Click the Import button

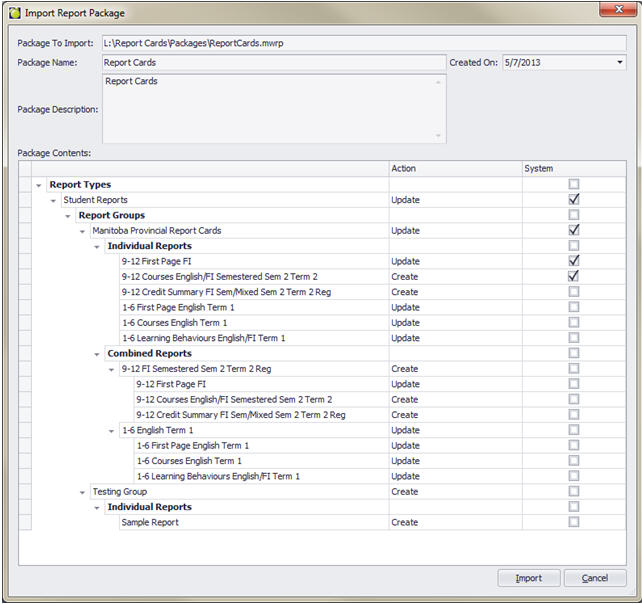(x=528, y=578)
